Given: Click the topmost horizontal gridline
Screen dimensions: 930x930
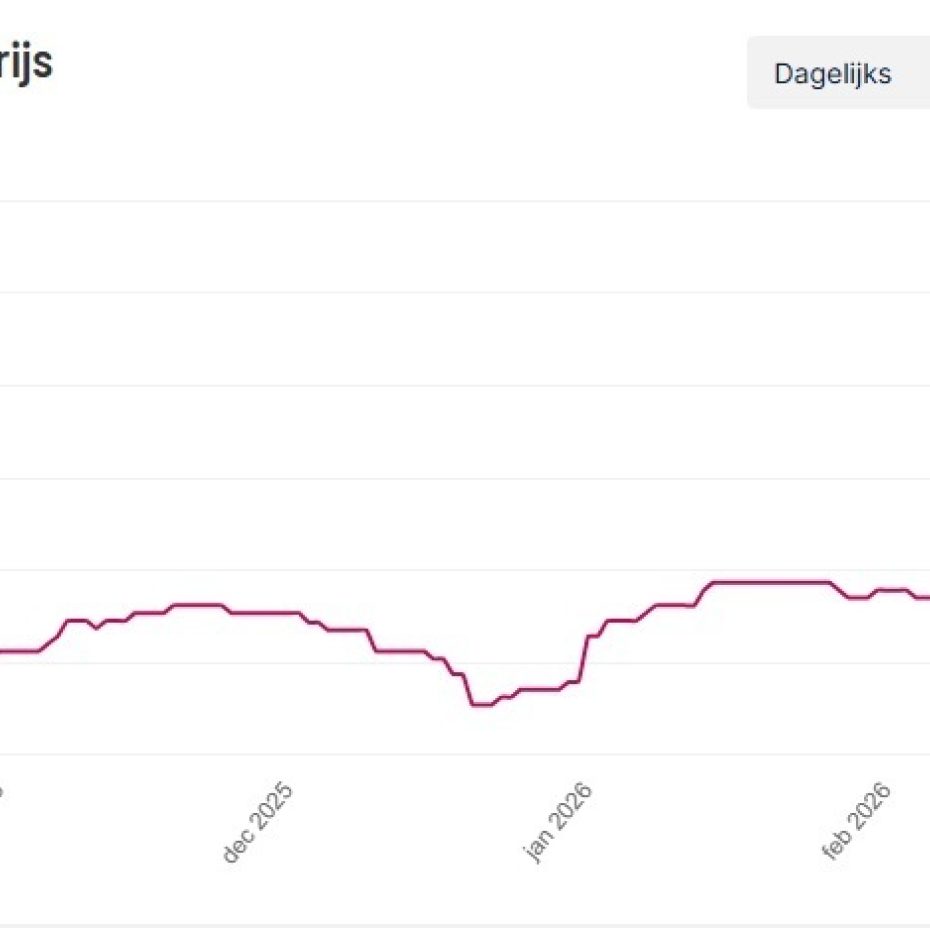Looking at the screenshot, I should (x=465, y=201).
